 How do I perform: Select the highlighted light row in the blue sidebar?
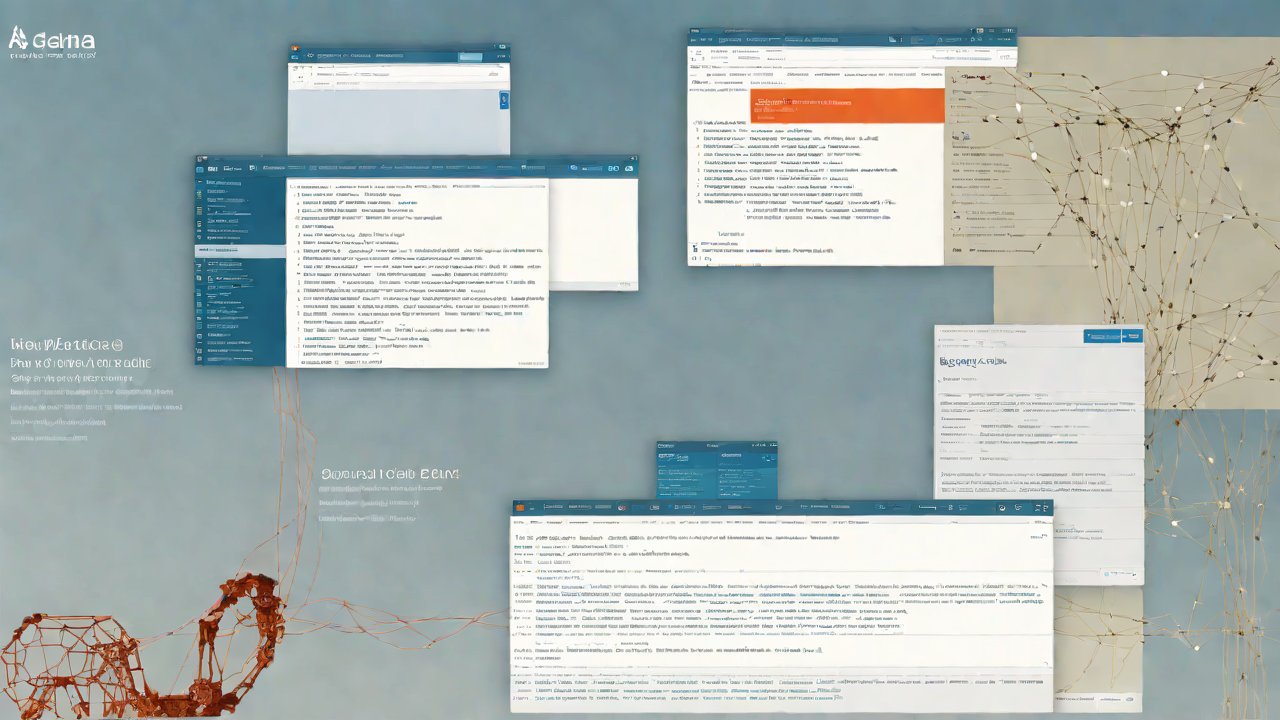tap(240, 251)
